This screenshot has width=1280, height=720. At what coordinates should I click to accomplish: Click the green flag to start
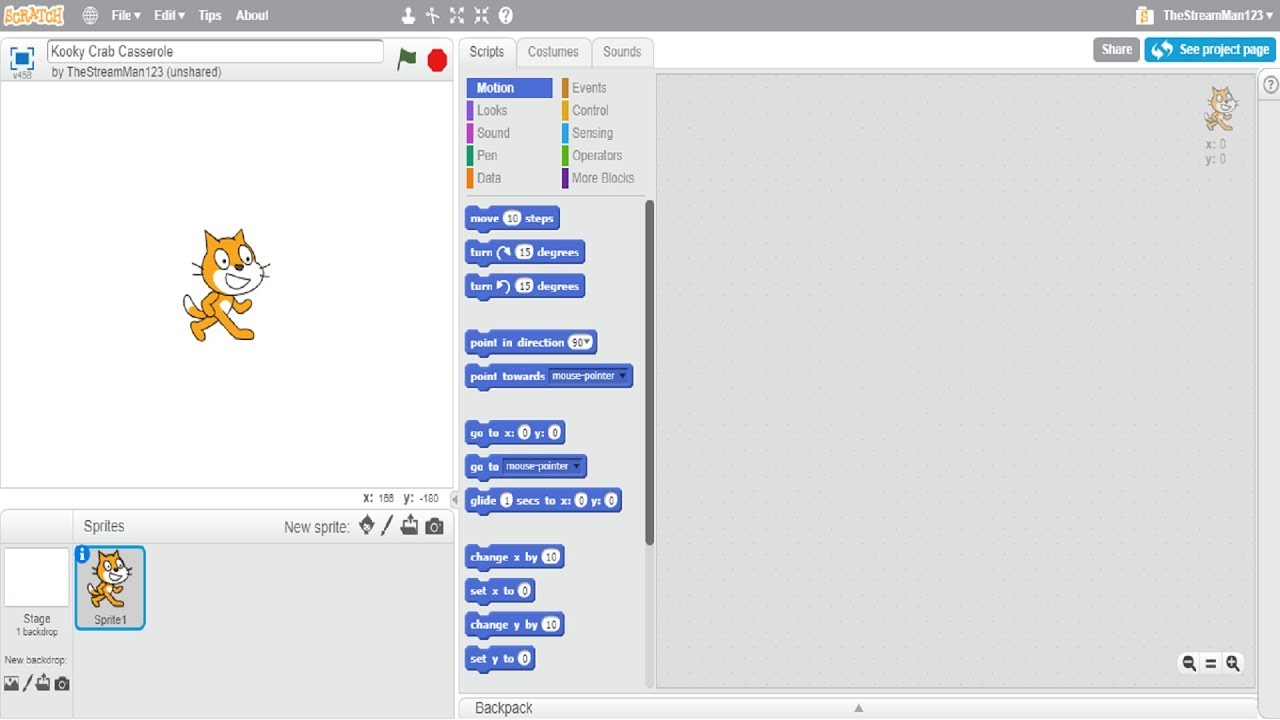[406, 59]
